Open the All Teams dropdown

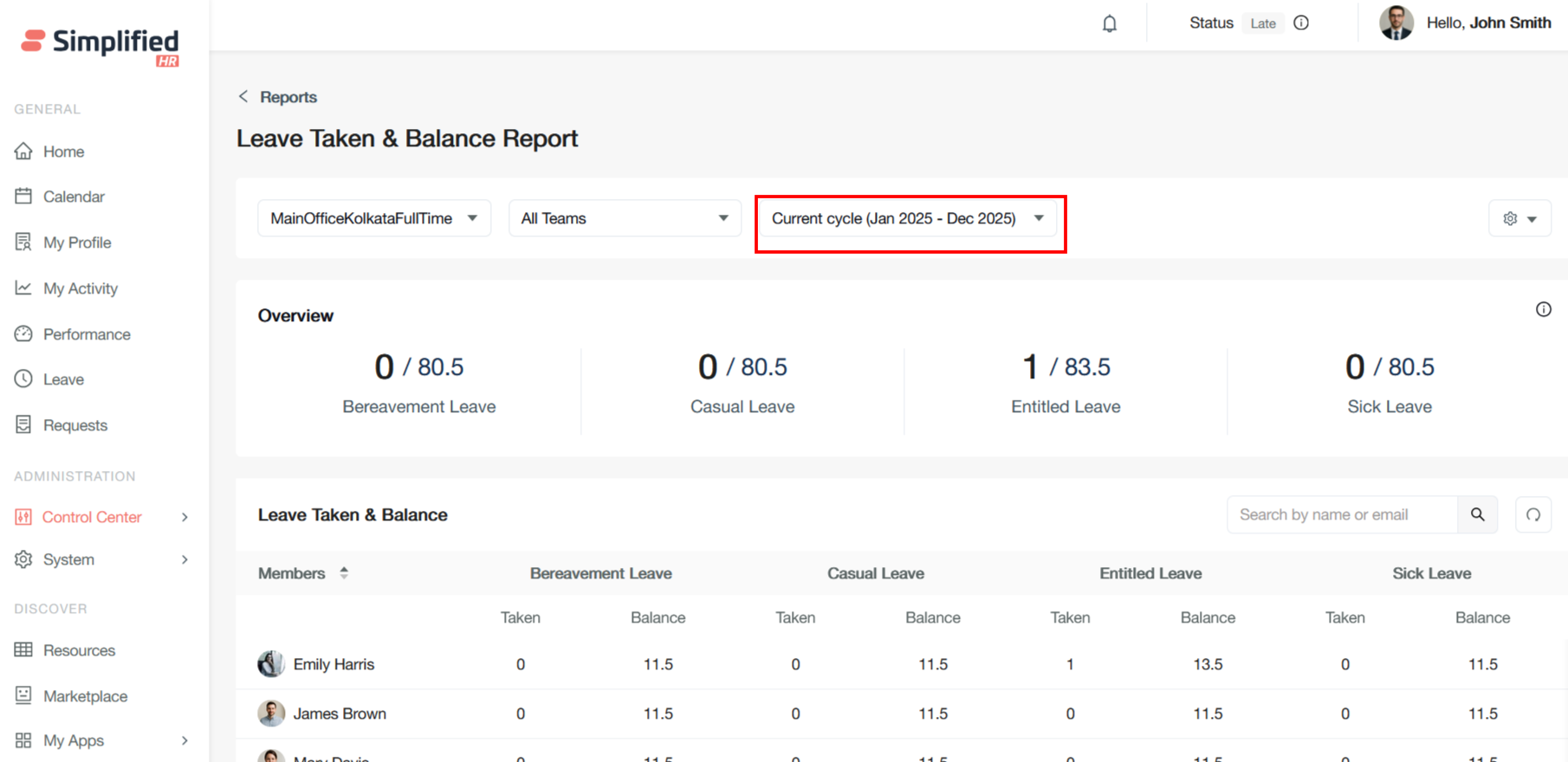click(624, 219)
